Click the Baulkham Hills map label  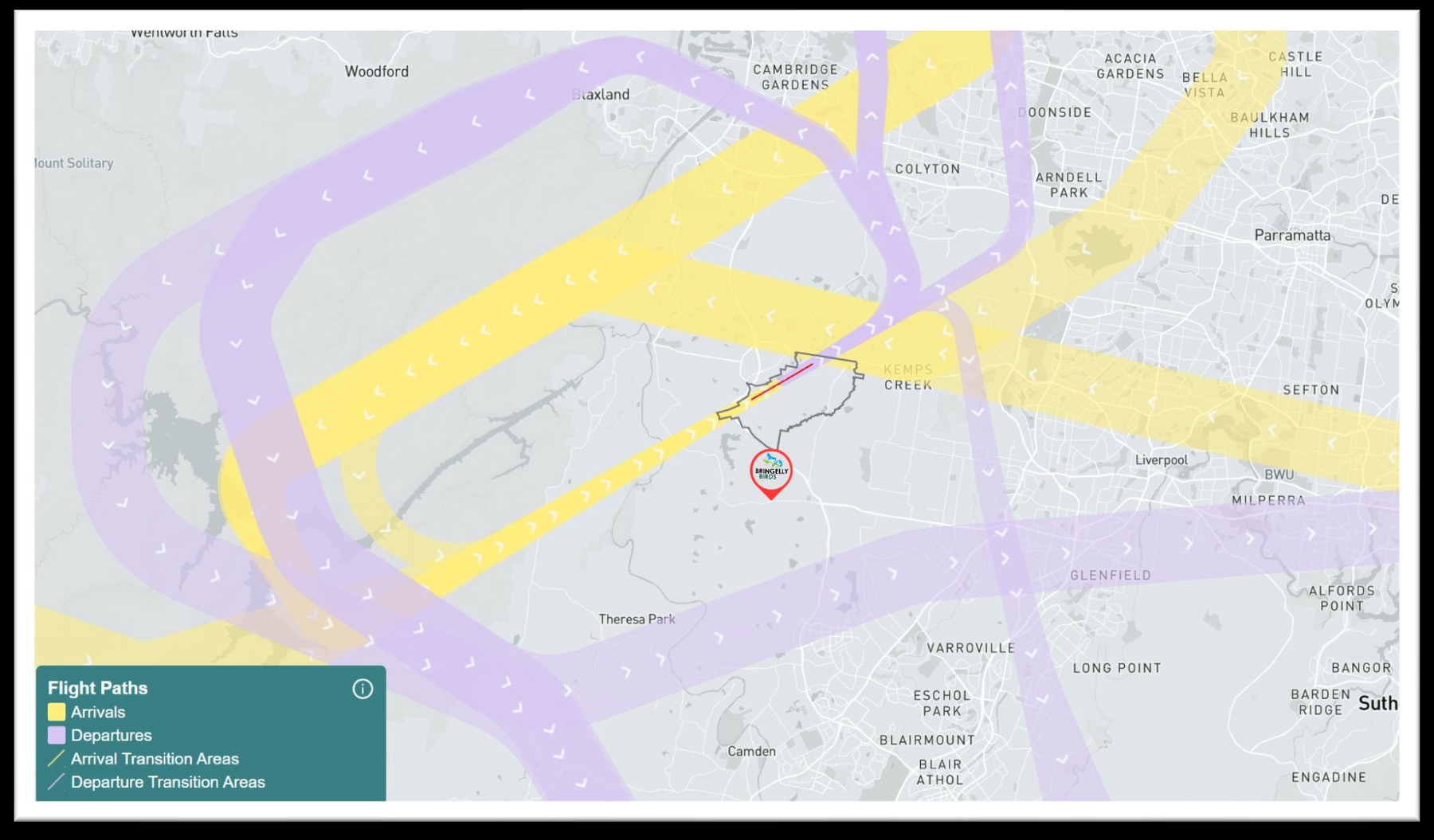point(1269,125)
